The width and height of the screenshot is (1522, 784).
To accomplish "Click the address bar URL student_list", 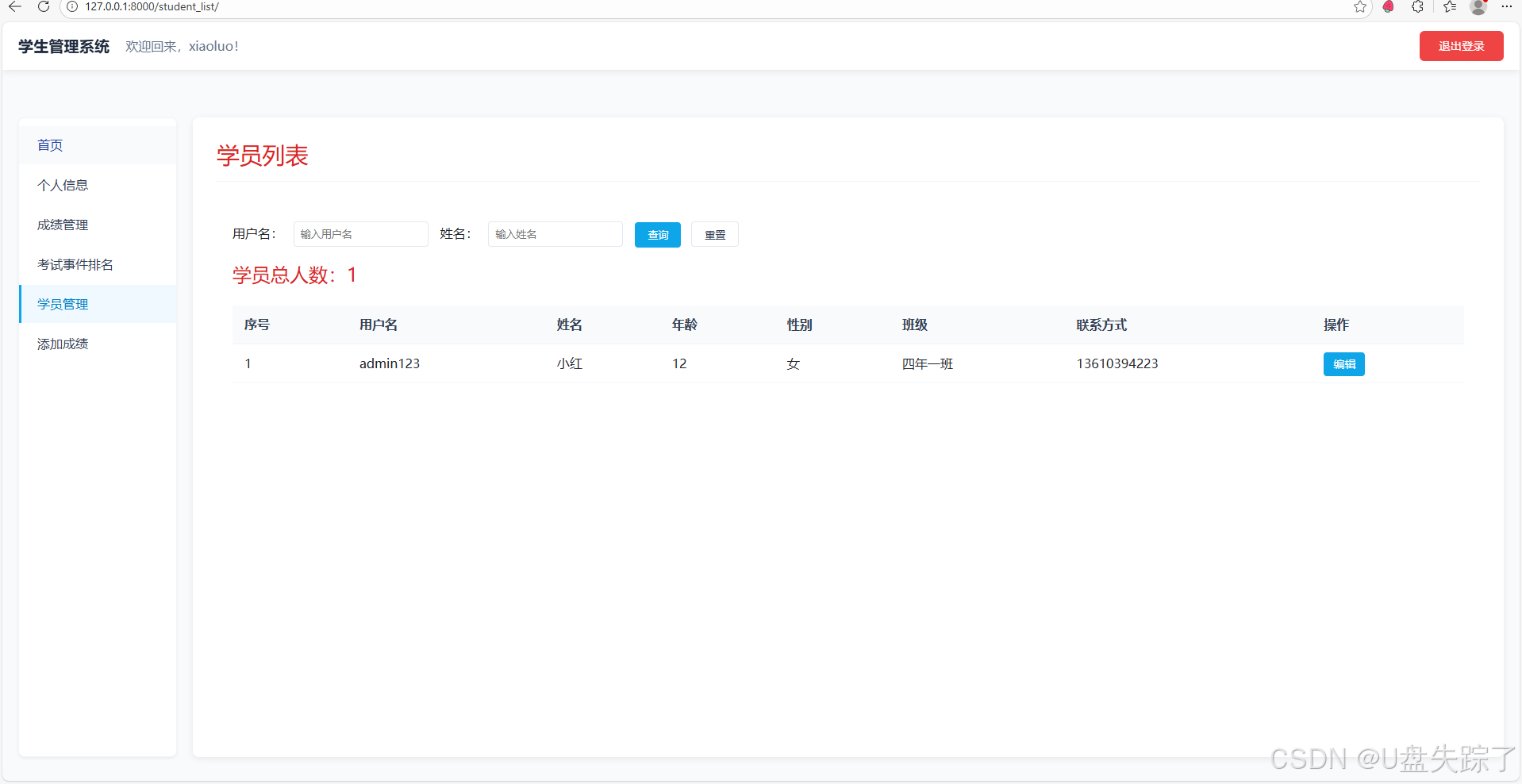I will (152, 6).
